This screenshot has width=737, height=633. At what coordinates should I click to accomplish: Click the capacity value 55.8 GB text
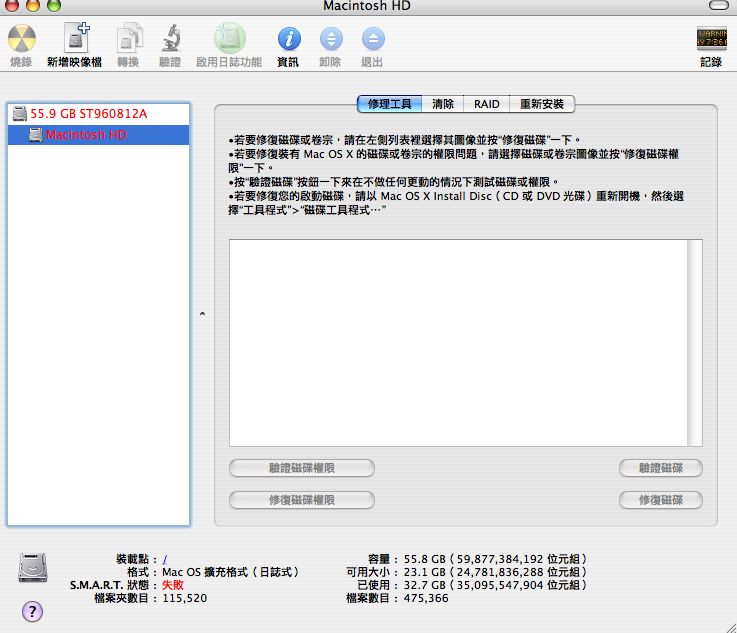[x=495, y=559]
